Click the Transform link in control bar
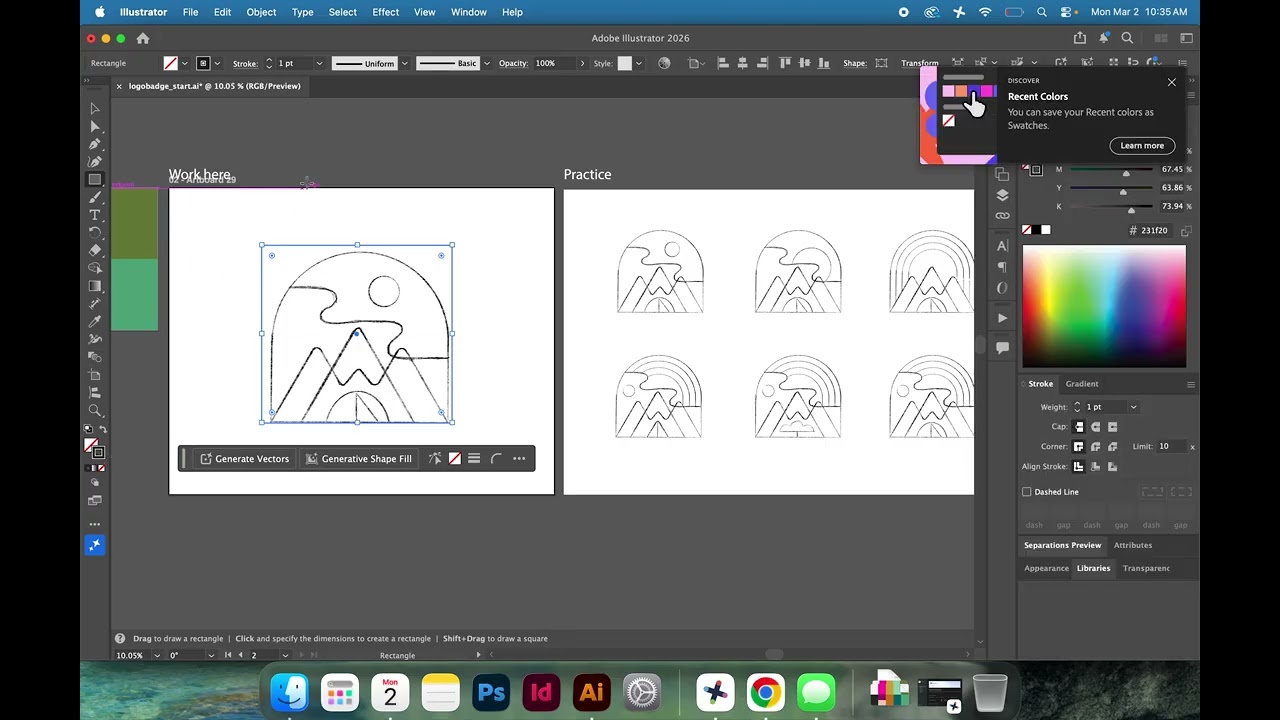This screenshot has height=720, width=1280. click(x=919, y=63)
